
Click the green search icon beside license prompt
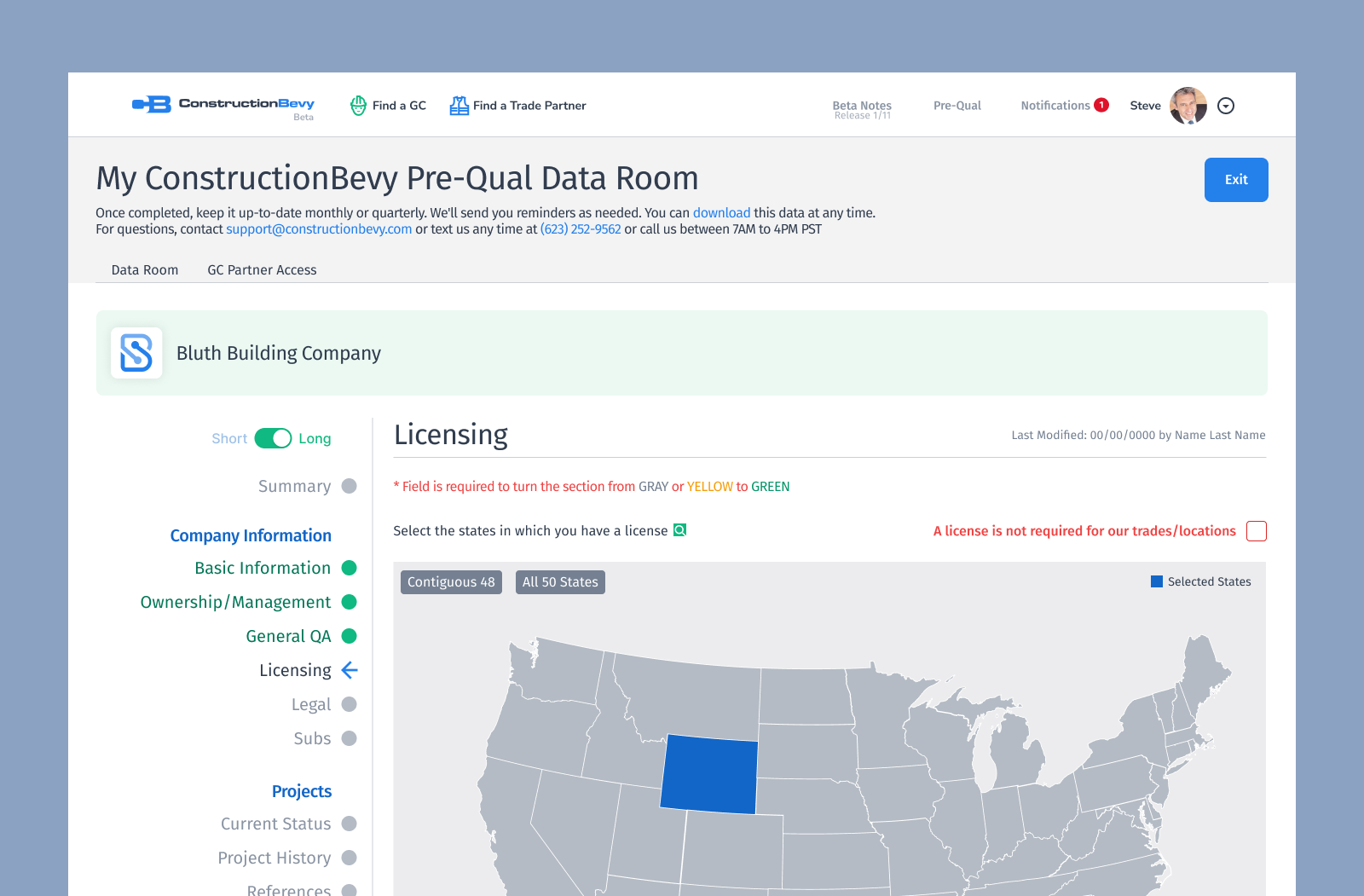click(679, 530)
